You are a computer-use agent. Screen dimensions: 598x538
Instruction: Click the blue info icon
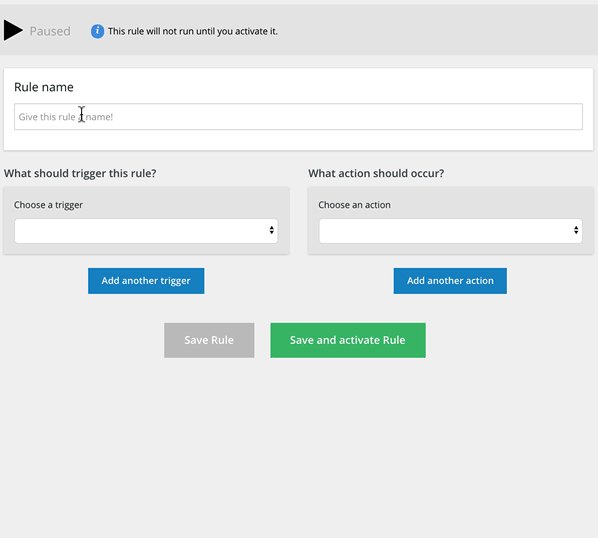pyautogui.click(x=97, y=31)
